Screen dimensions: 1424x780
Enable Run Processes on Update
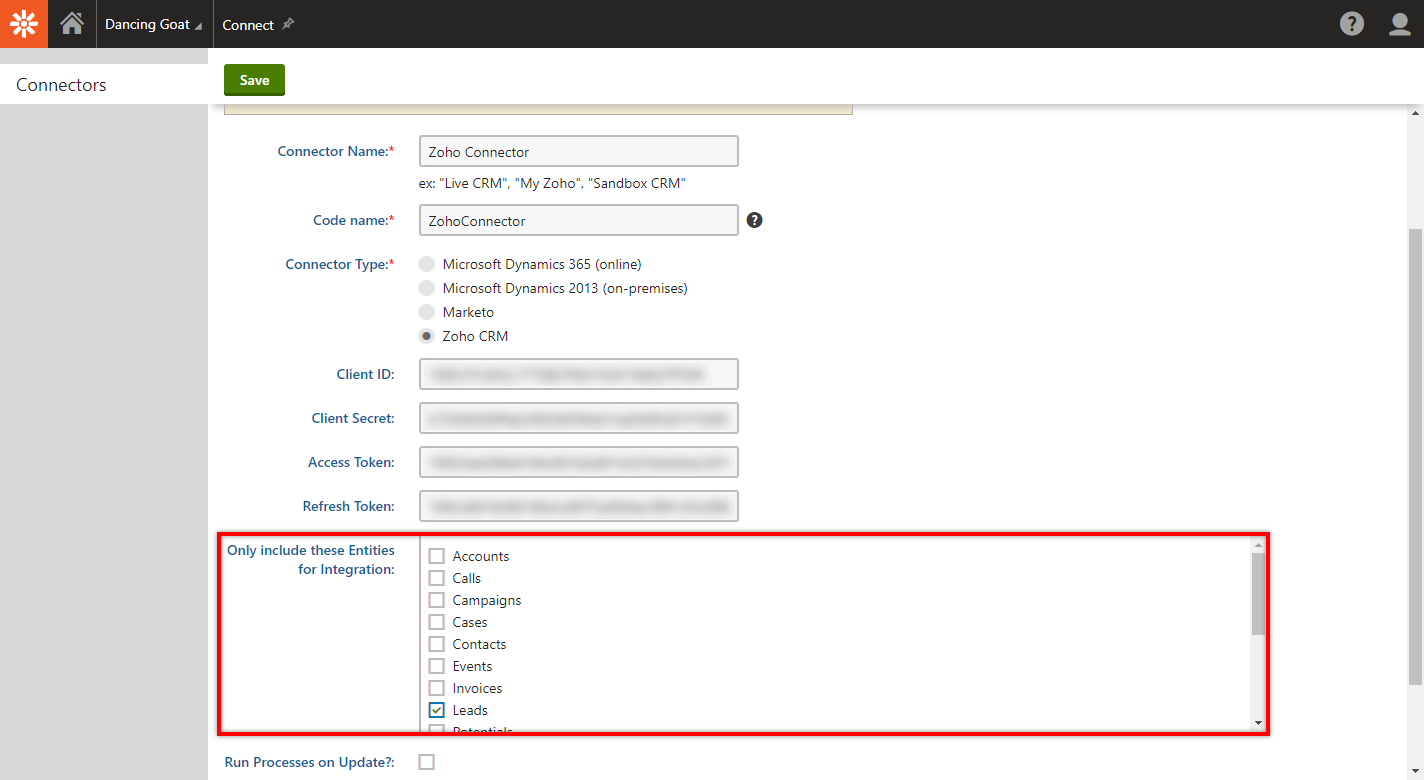click(x=427, y=762)
